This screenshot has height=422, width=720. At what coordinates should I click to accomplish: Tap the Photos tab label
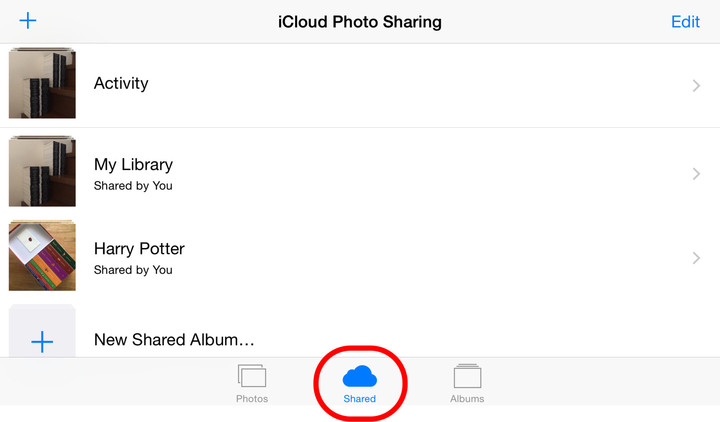click(x=252, y=399)
